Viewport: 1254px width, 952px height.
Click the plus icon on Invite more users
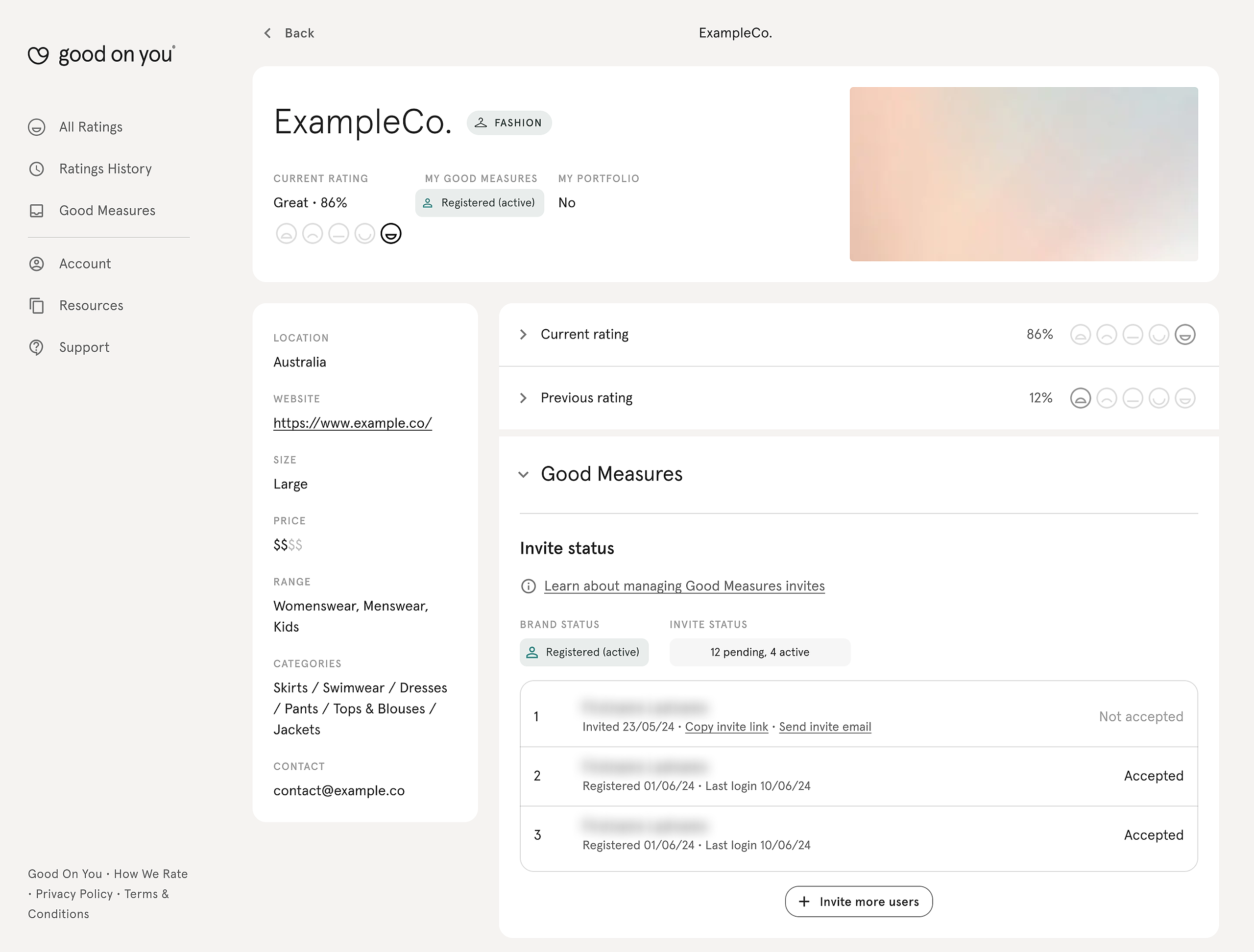[804, 902]
